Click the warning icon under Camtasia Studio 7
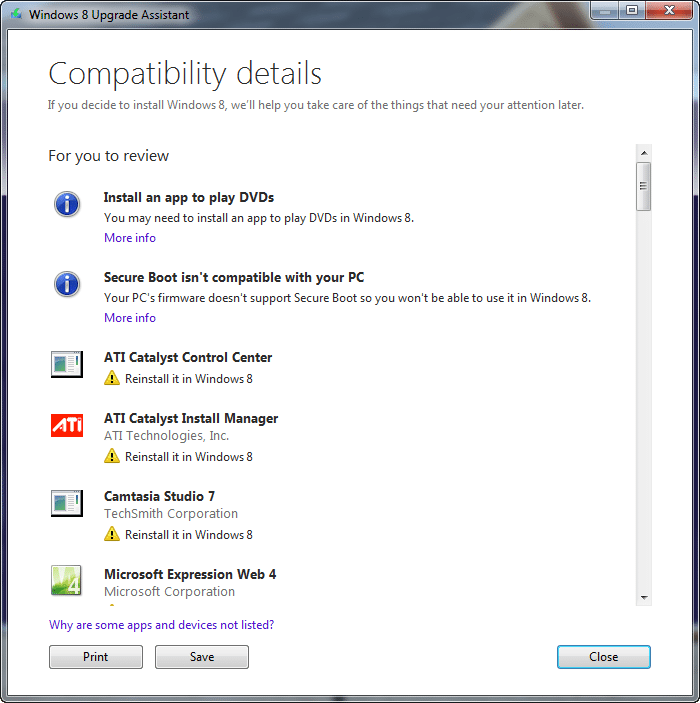Viewport: 700px width, 703px height. tap(112, 534)
